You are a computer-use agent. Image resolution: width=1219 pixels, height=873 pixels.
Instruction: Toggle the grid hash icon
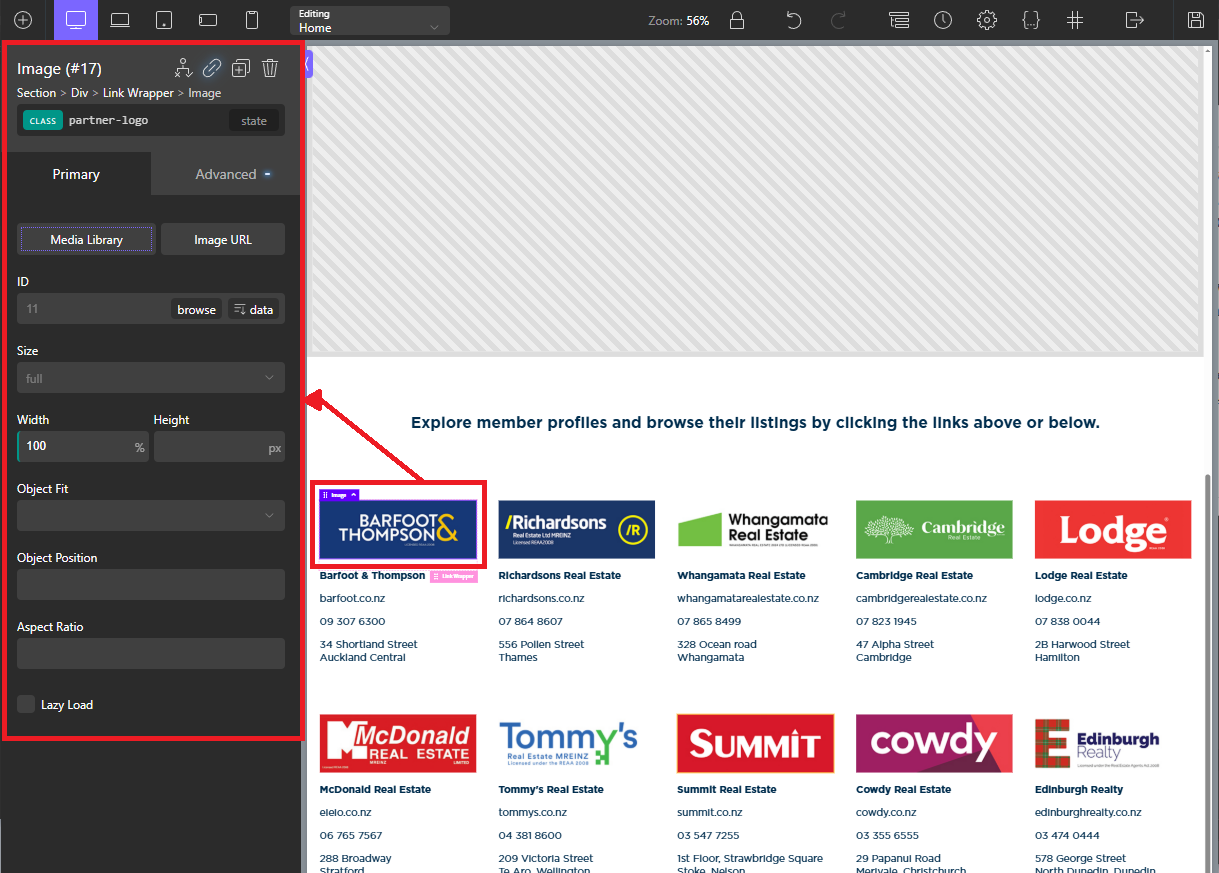[1075, 20]
